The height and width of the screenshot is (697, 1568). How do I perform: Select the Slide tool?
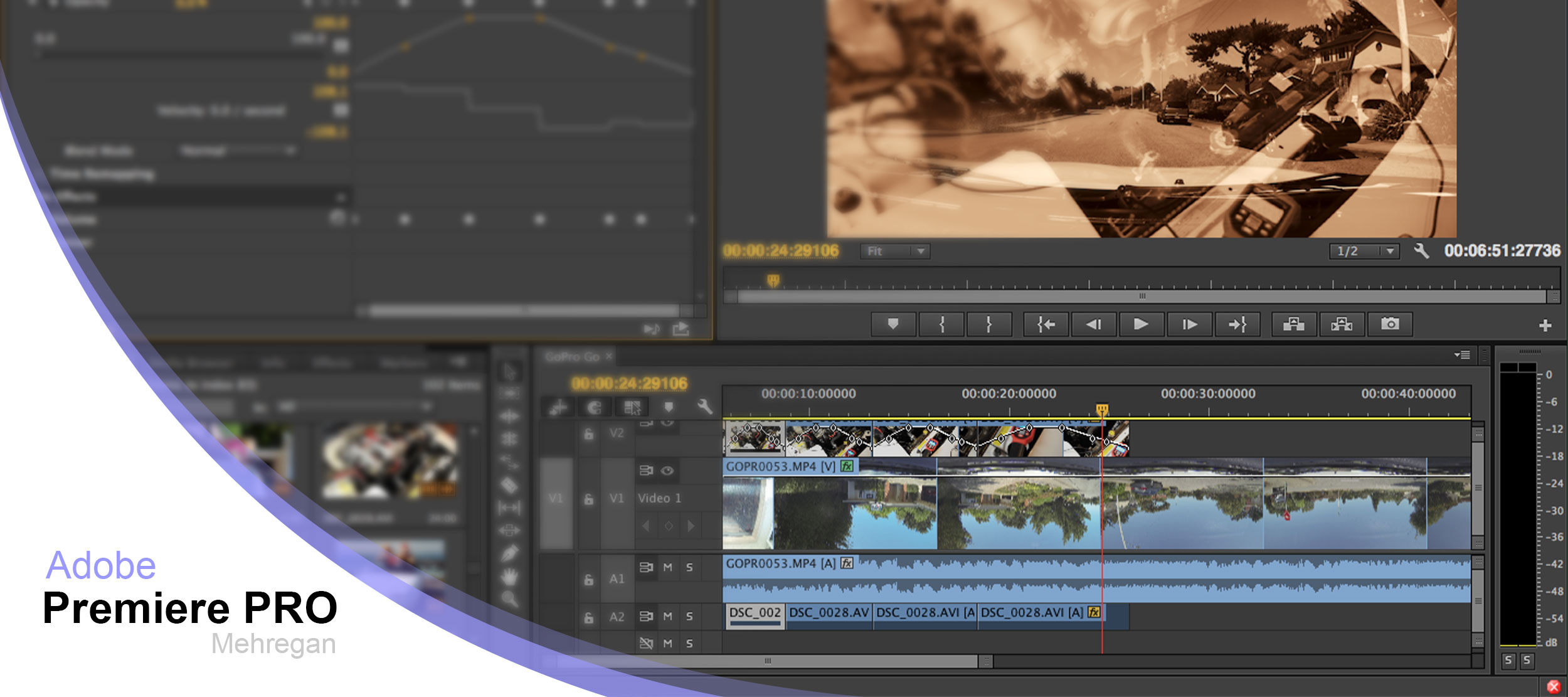[509, 530]
